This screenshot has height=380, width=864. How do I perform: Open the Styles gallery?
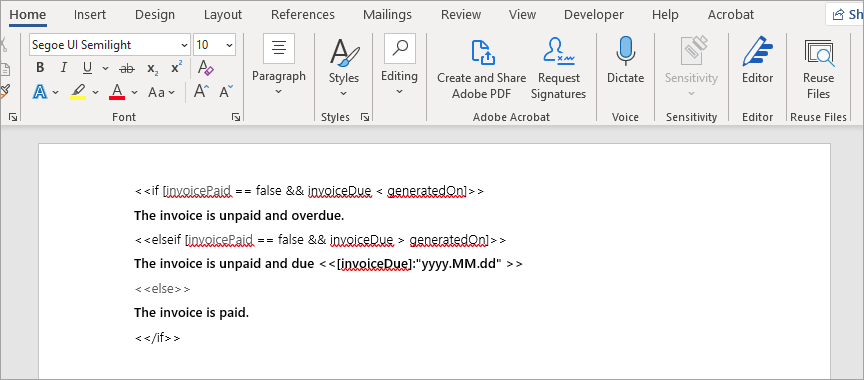click(x=344, y=67)
